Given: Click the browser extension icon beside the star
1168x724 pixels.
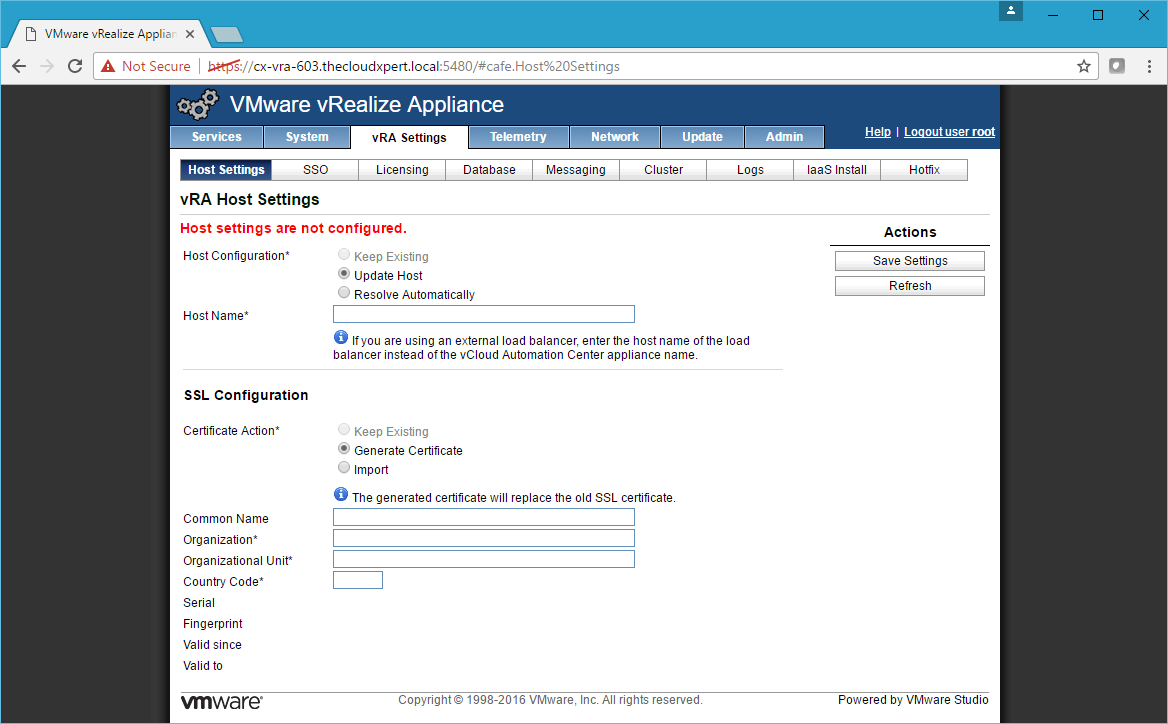Looking at the screenshot, I should click(1117, 66).
